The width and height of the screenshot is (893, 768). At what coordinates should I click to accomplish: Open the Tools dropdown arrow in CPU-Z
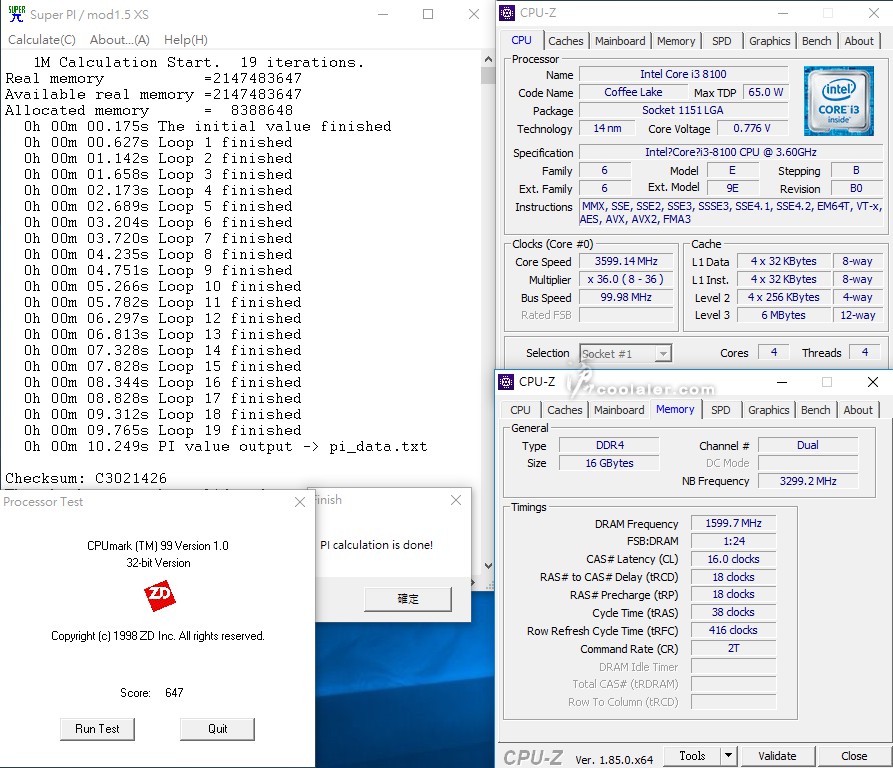click(x=728, y=756)
